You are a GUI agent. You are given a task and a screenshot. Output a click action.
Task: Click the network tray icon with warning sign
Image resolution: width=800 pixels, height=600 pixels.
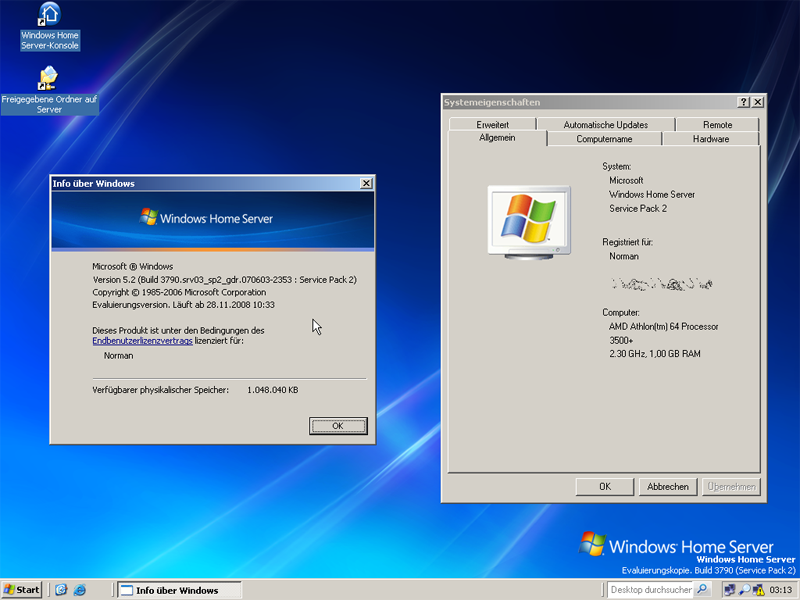[759, 590]
